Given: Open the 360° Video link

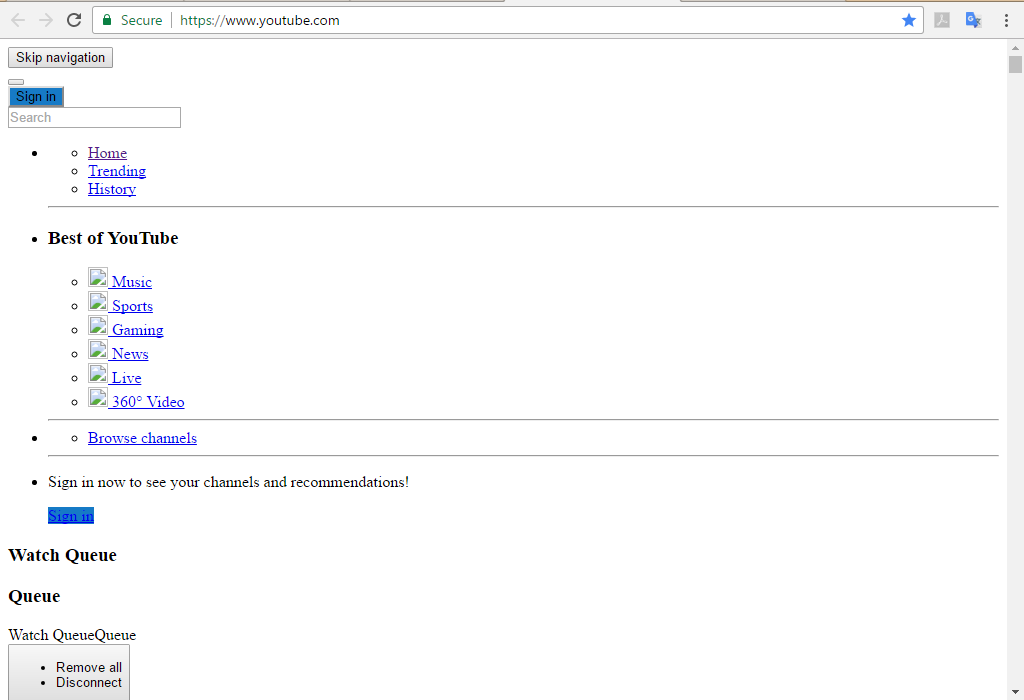Looking at the screenshot, I should [x=148, y=402].
